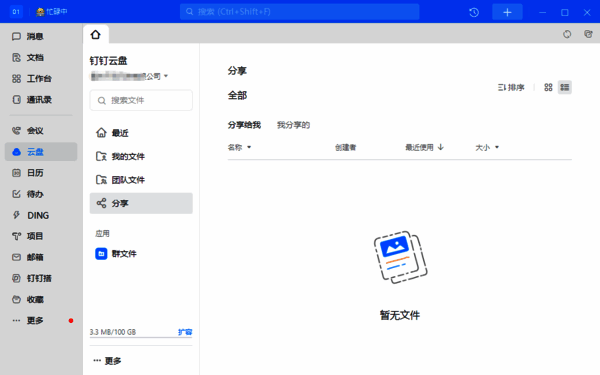Open 钉钉搭 in the sidebar

31,278
